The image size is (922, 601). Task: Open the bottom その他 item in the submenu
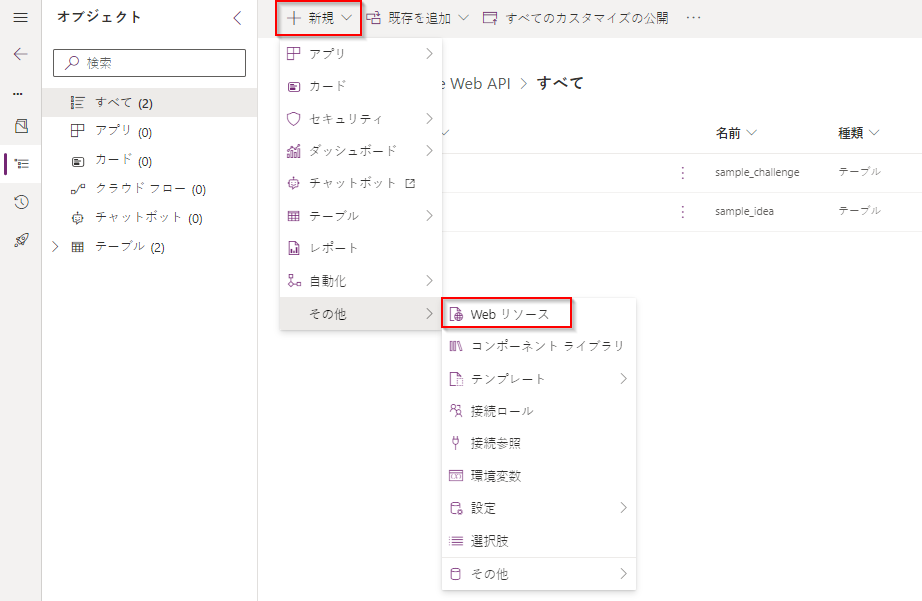click(x=539, y=574)
